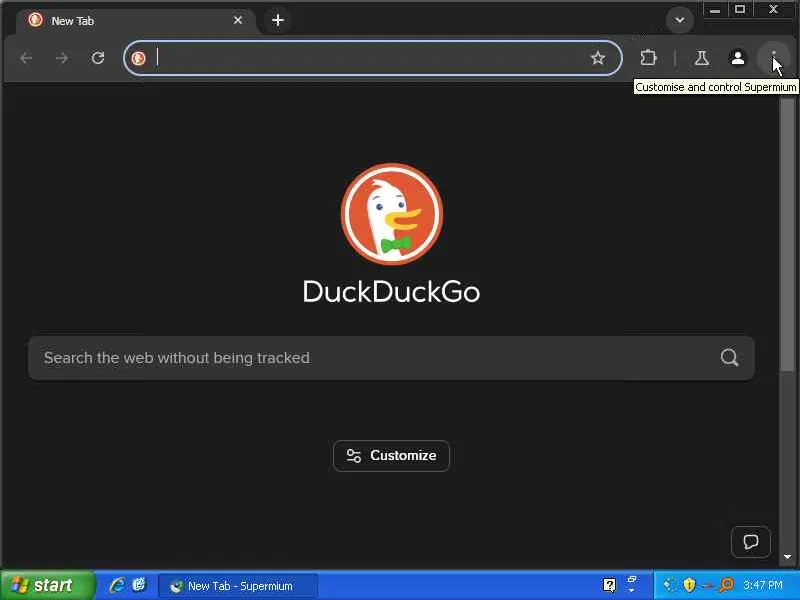Image resolution: width=800 pixels, height=600 pixels.
Task: Click the 3:47 PM taskbar clock
Action: pyautogui.click(x=763, y=585)
